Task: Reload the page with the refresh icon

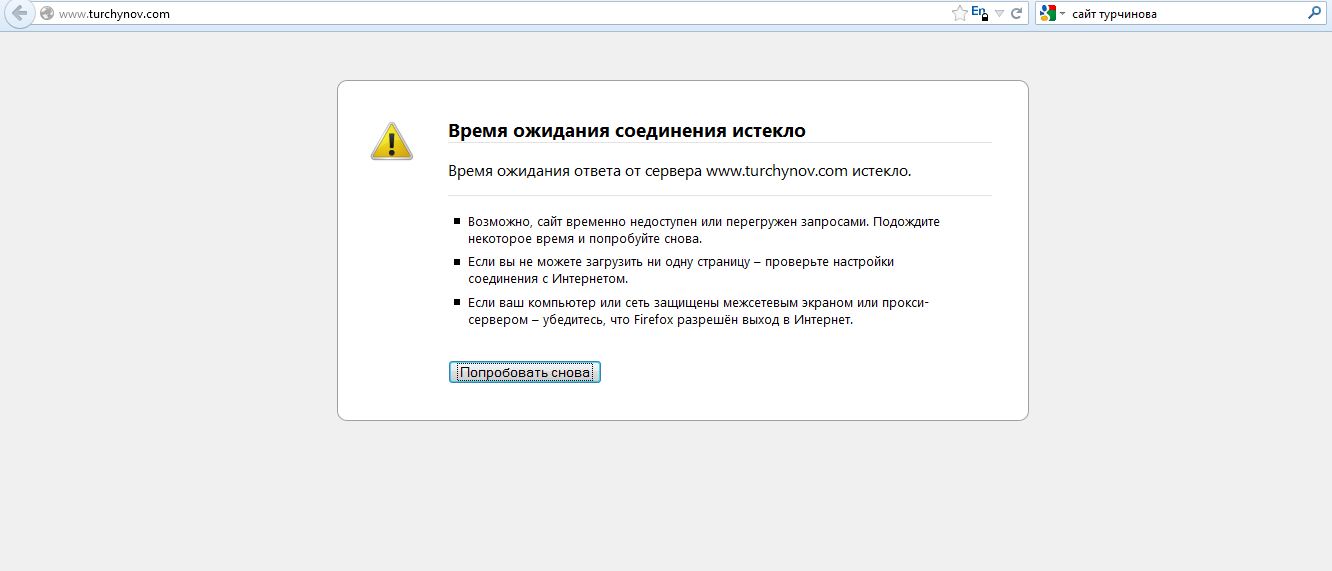Action: click(1016, 14)
